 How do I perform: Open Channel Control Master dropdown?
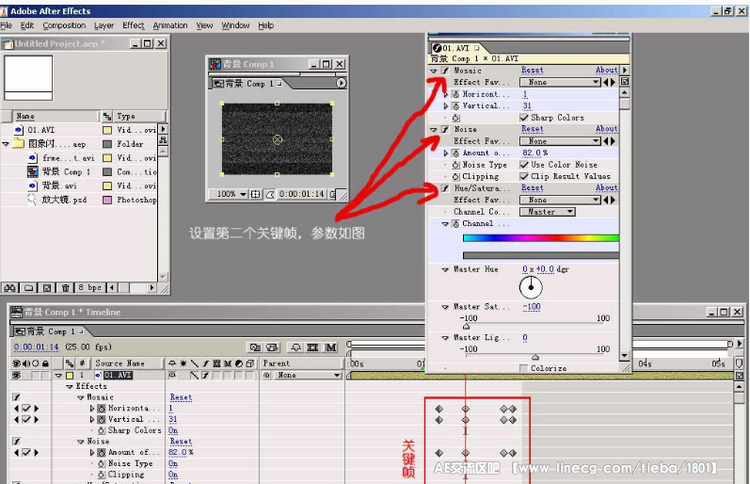[x=547, y=212]
